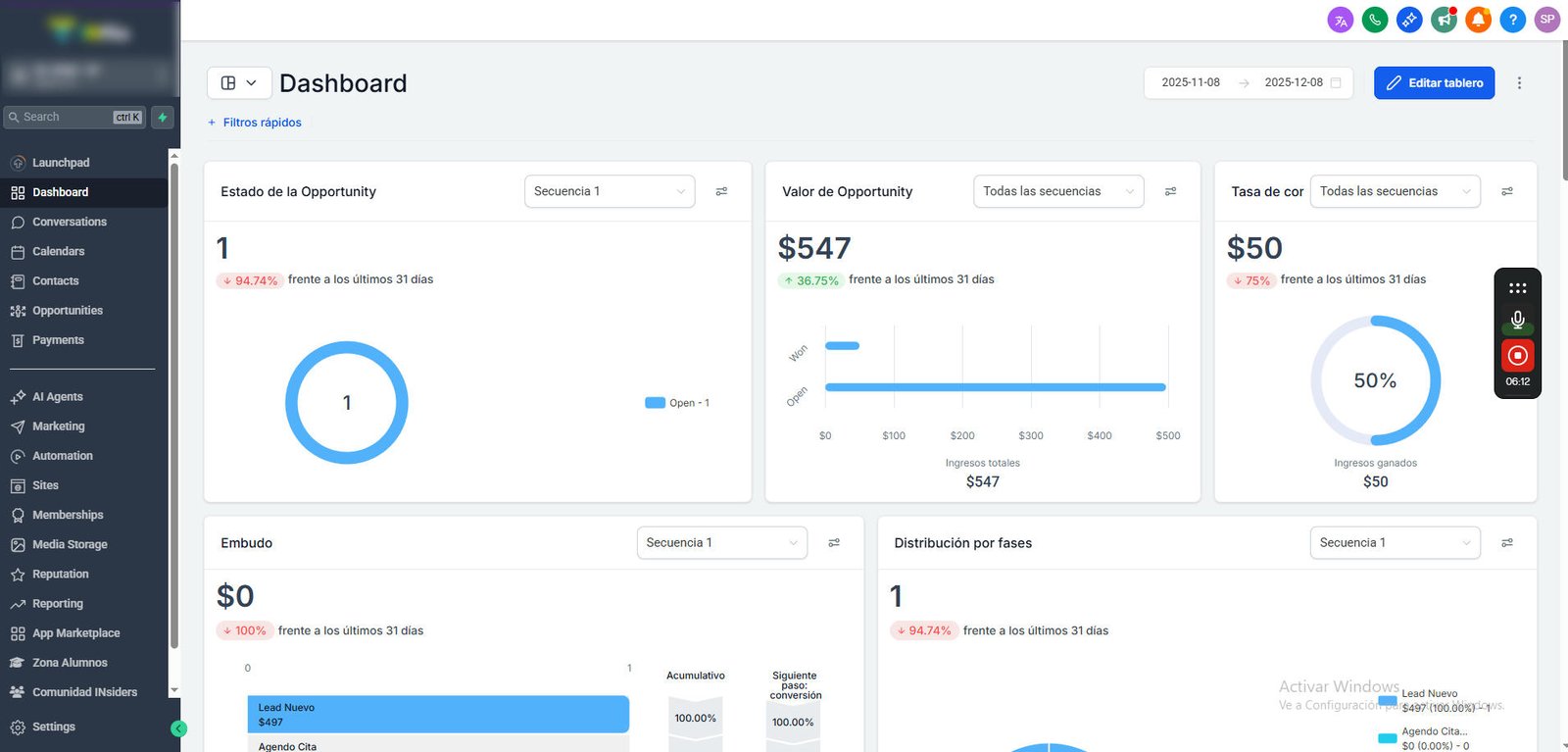Open the orange notifications bell
Screen dimensions: 1568x752
click(x=1478, y=20)
